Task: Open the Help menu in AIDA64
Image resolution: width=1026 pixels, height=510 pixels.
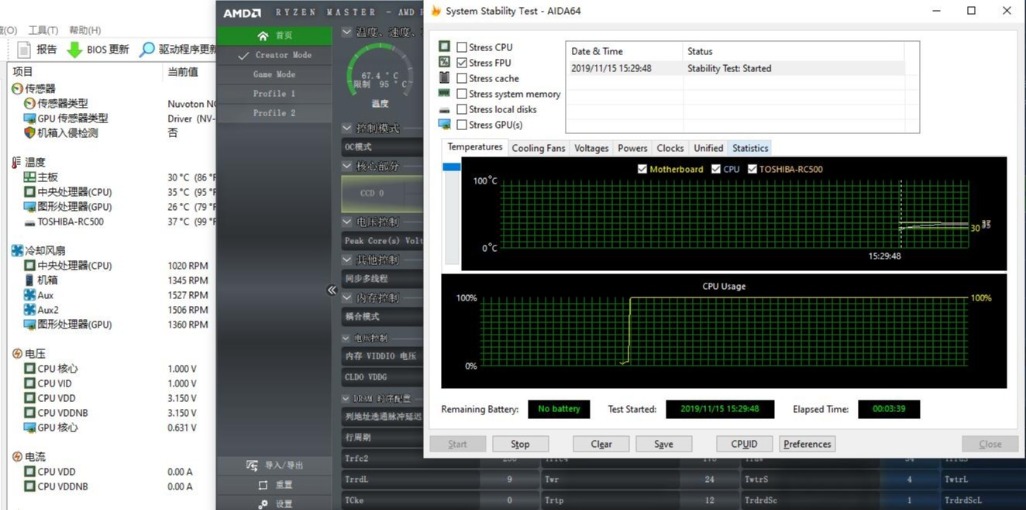Action: tap(85, 30)
